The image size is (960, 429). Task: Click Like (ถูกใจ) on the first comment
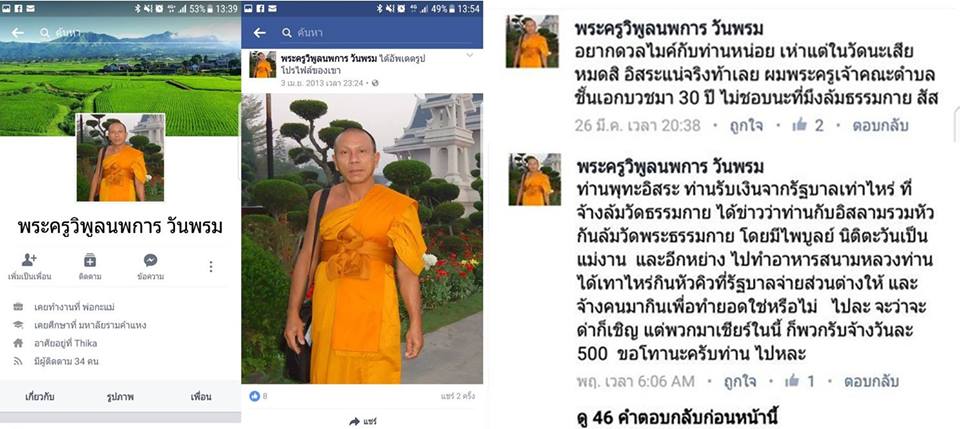(x=746, y=126)
